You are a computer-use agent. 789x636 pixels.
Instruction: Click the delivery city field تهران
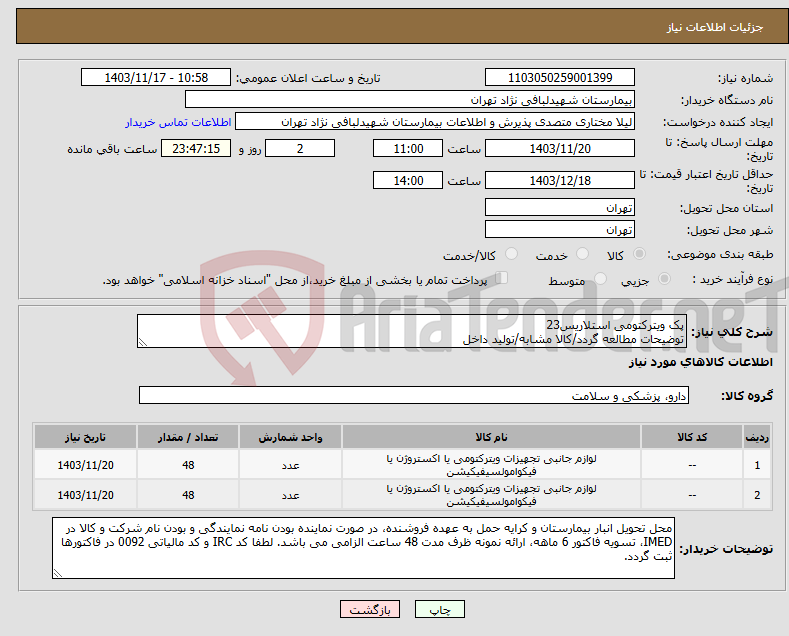coord(560,229)
